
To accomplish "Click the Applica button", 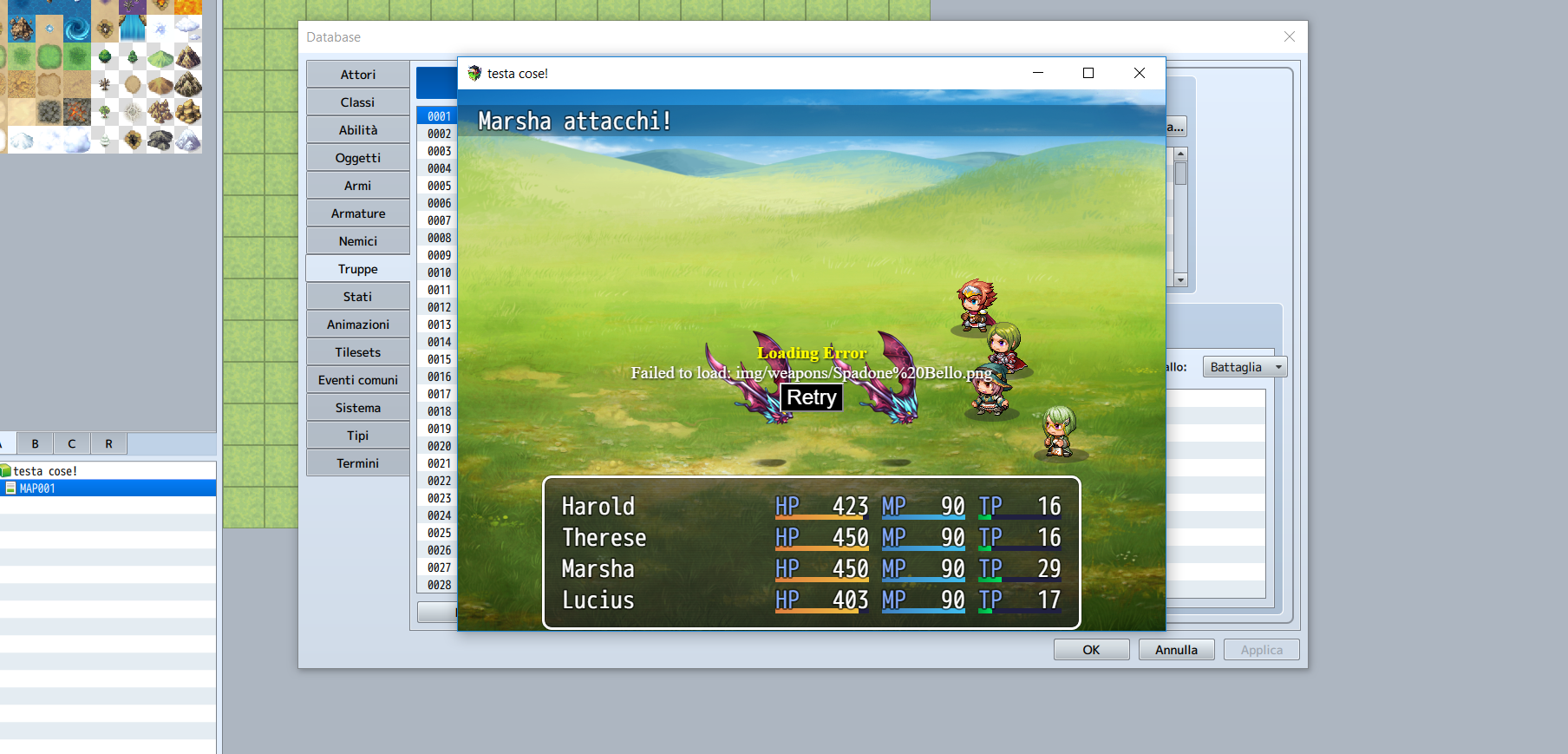I will click(x=1261, y=650).
